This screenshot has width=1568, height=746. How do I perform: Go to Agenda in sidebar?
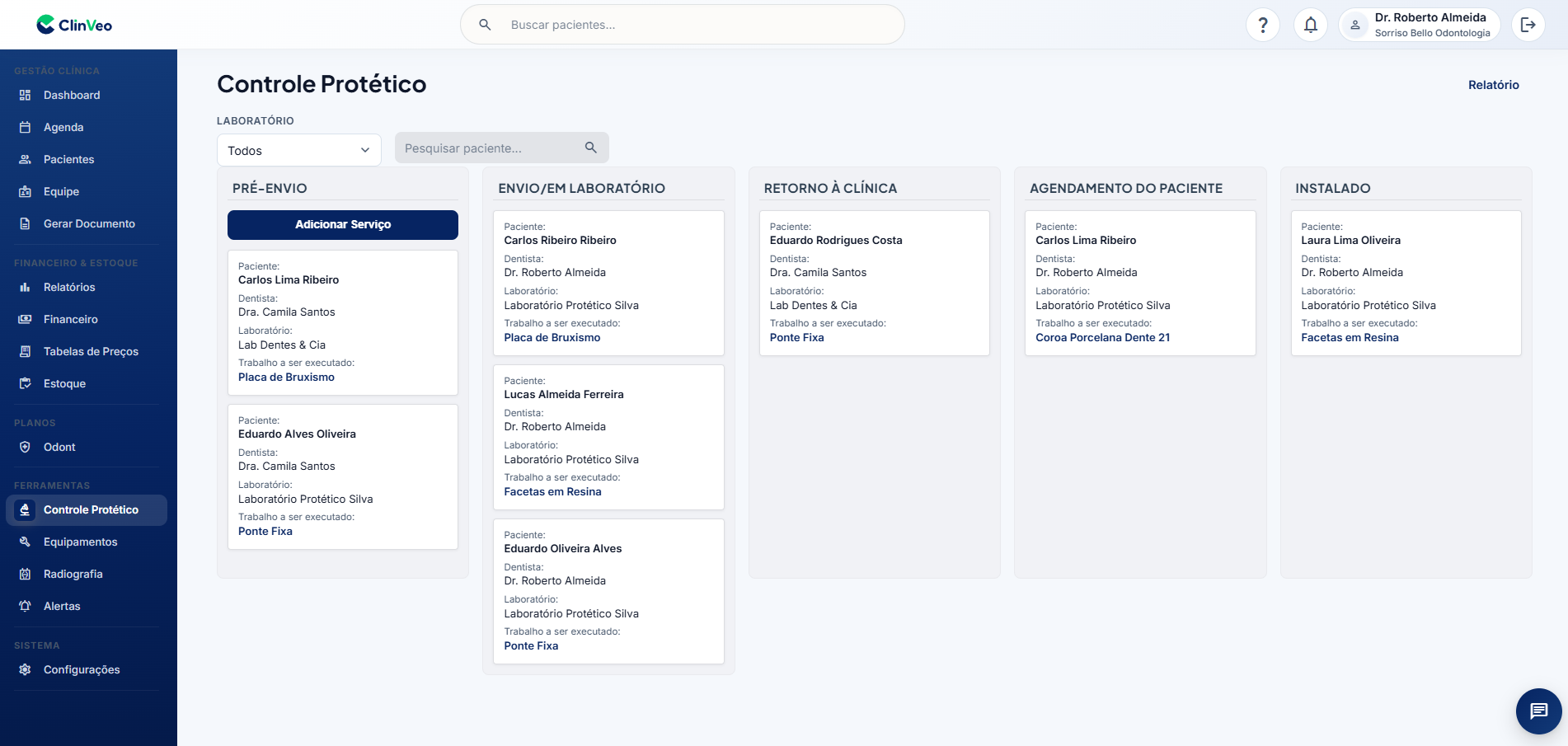[87, 127]
